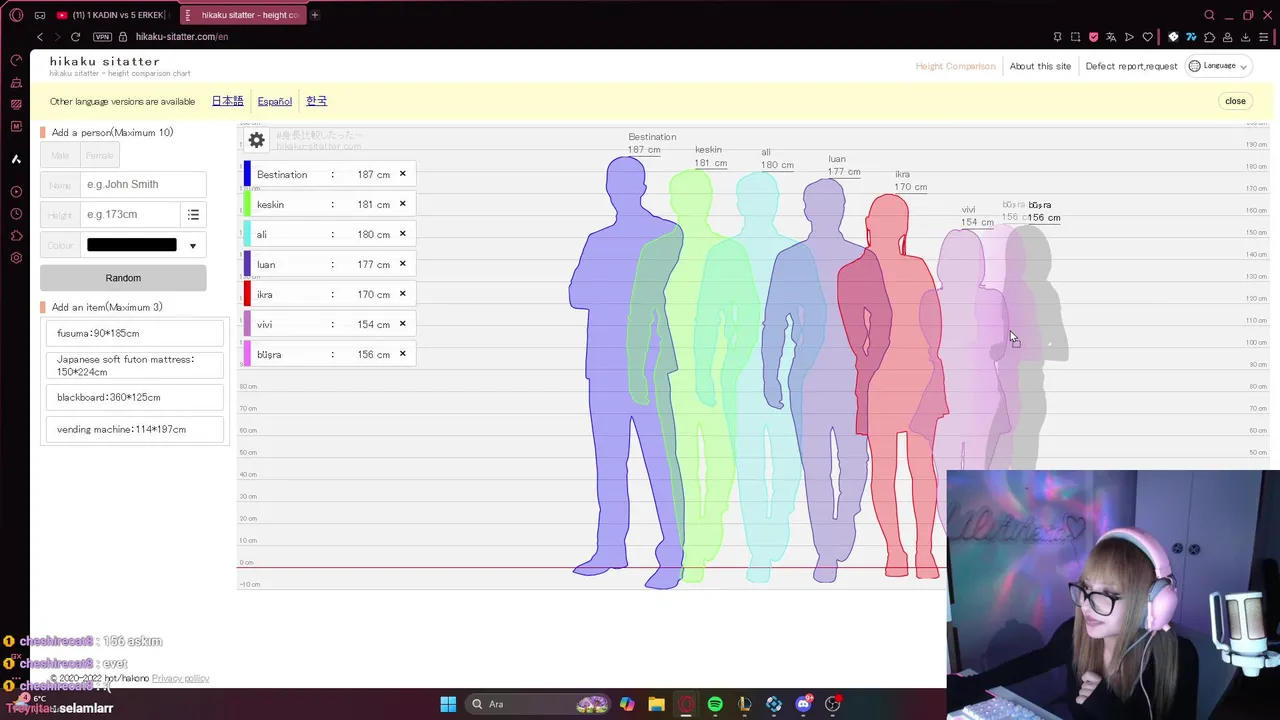Open the Height Comparison page
The height and width of the screenshot is (720, 1280).
[x=955, y=66]
